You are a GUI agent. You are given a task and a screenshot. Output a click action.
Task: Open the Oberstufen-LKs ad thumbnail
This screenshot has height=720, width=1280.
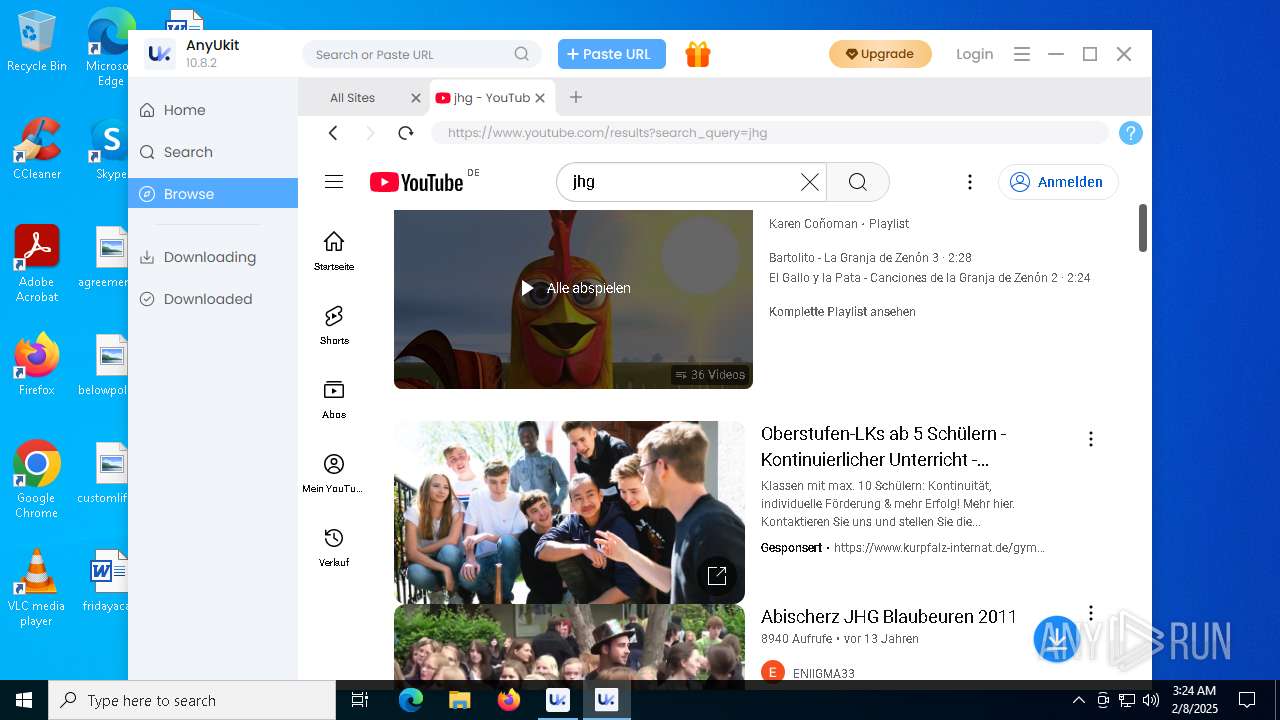569,512
